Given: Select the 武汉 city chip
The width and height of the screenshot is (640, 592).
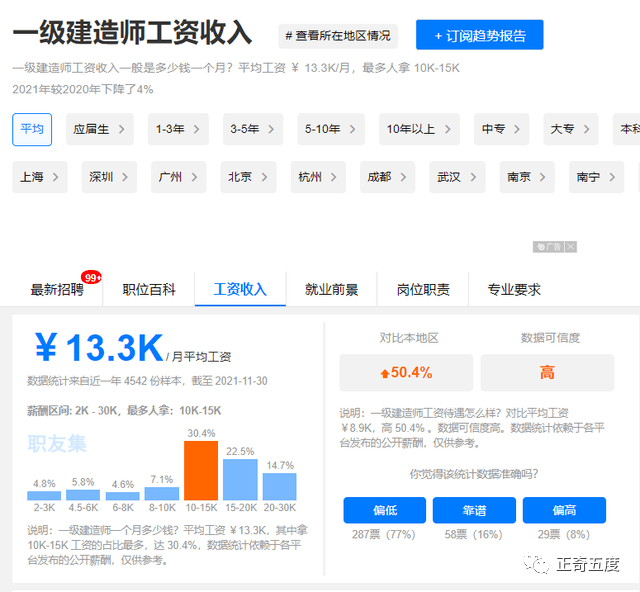Looking at the screenshot, I should click(457, 177).
